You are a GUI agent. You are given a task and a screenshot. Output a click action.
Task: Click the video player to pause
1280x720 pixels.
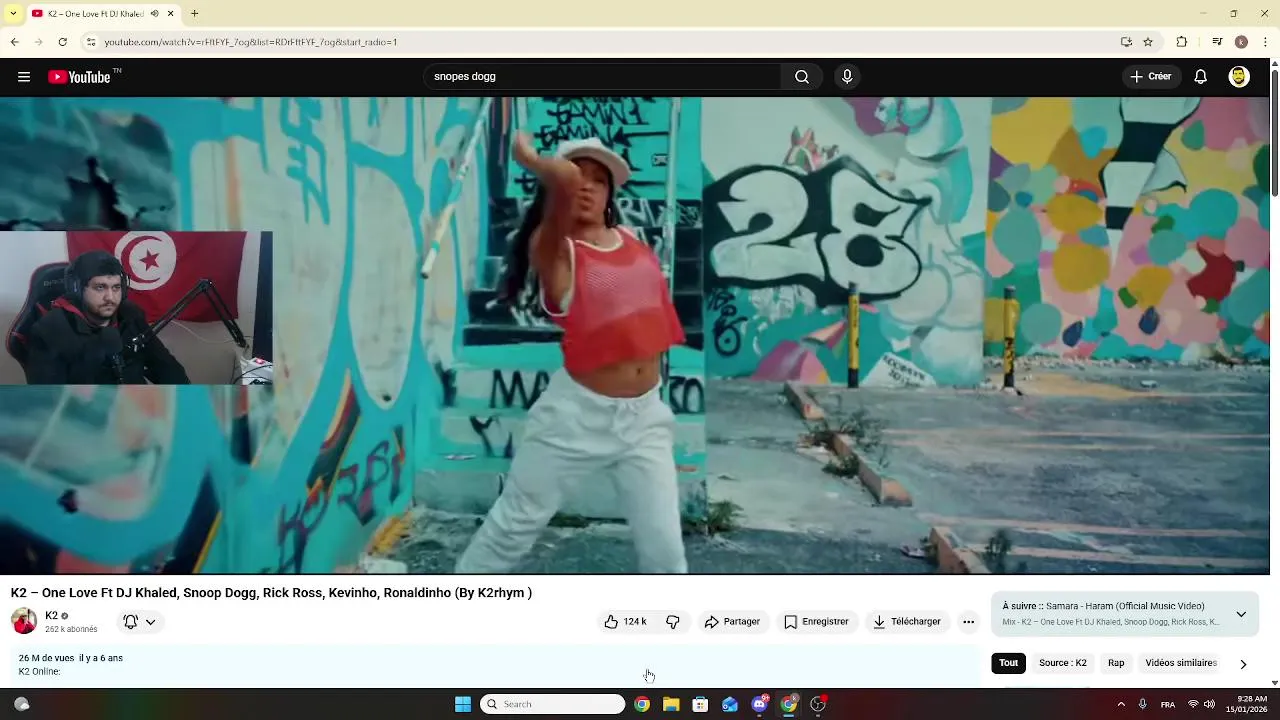(x=634, y=335)
